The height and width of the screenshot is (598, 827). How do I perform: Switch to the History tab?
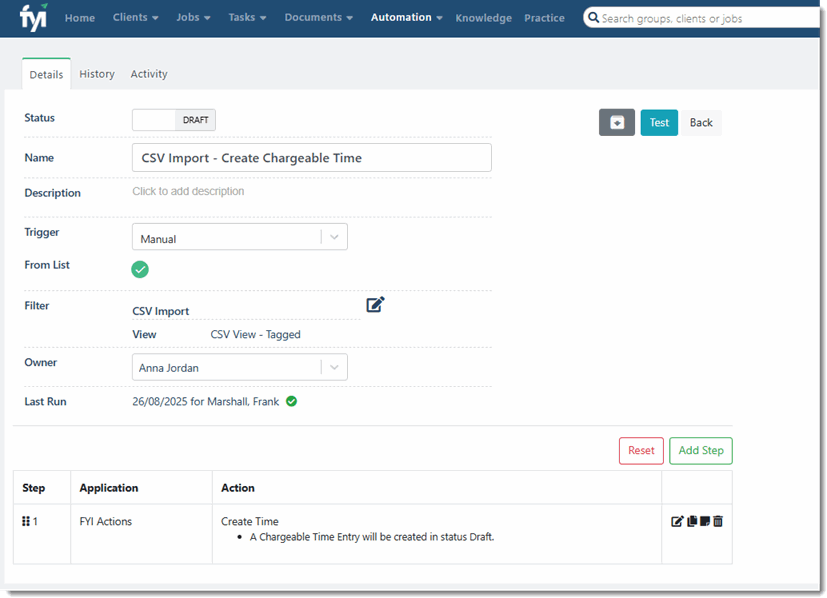tap(97, 74)
